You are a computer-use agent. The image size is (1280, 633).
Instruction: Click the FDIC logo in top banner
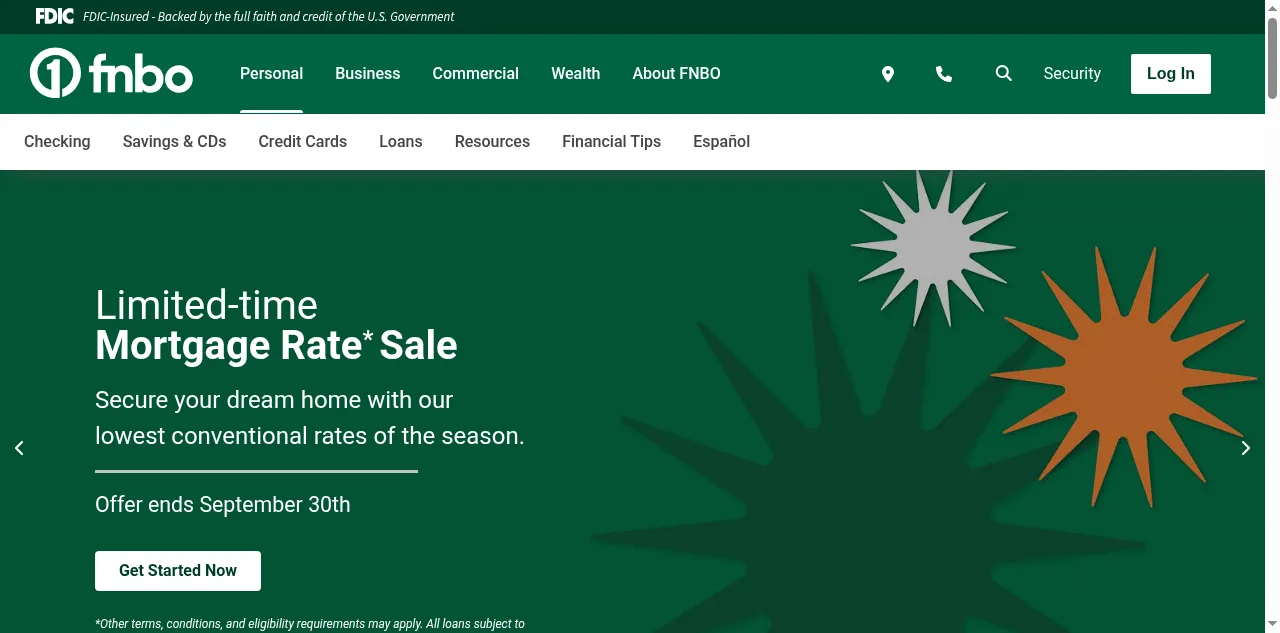pyautogui.click(x=54, y=16)
